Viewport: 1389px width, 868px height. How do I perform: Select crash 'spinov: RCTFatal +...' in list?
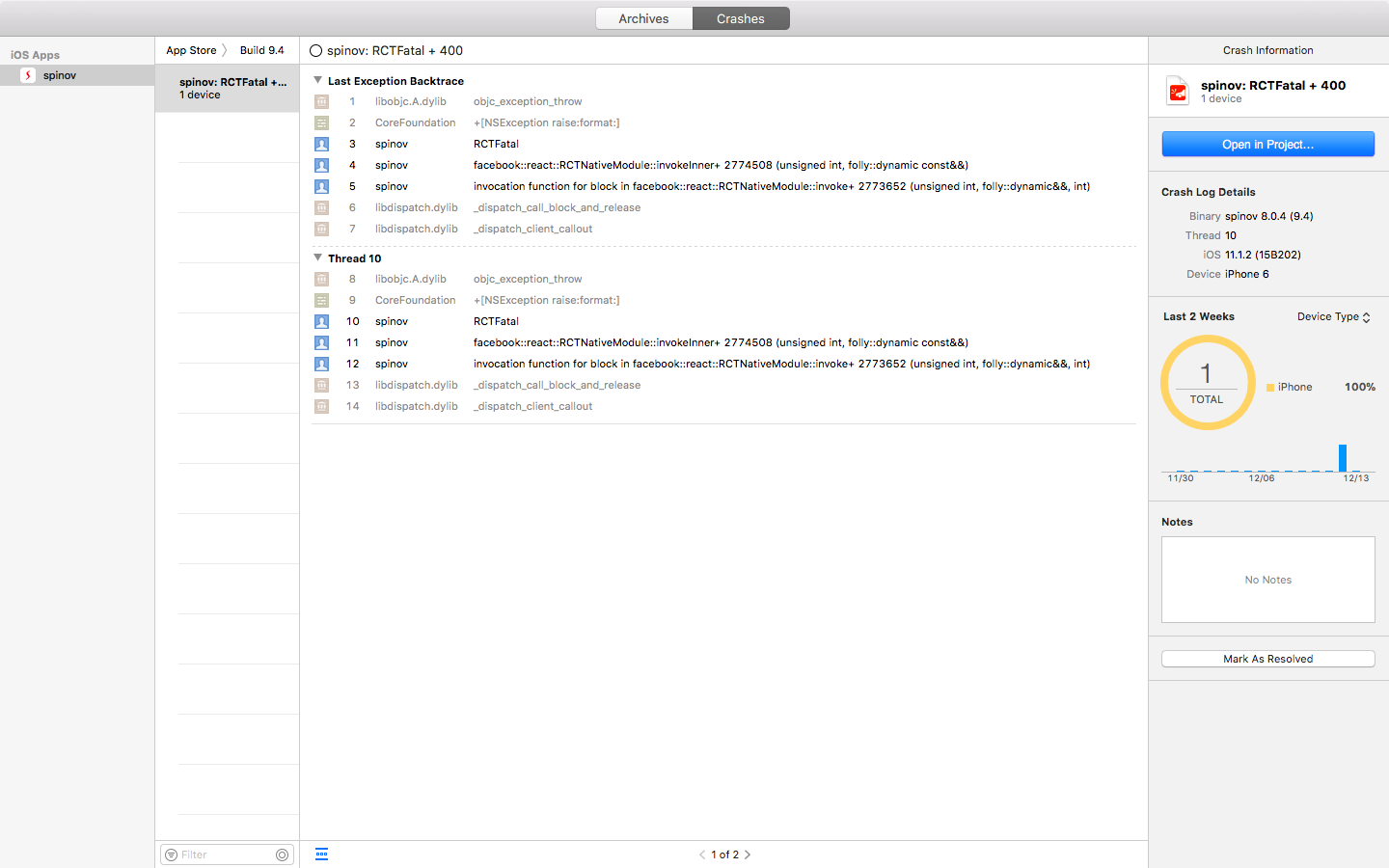(228, 88)
